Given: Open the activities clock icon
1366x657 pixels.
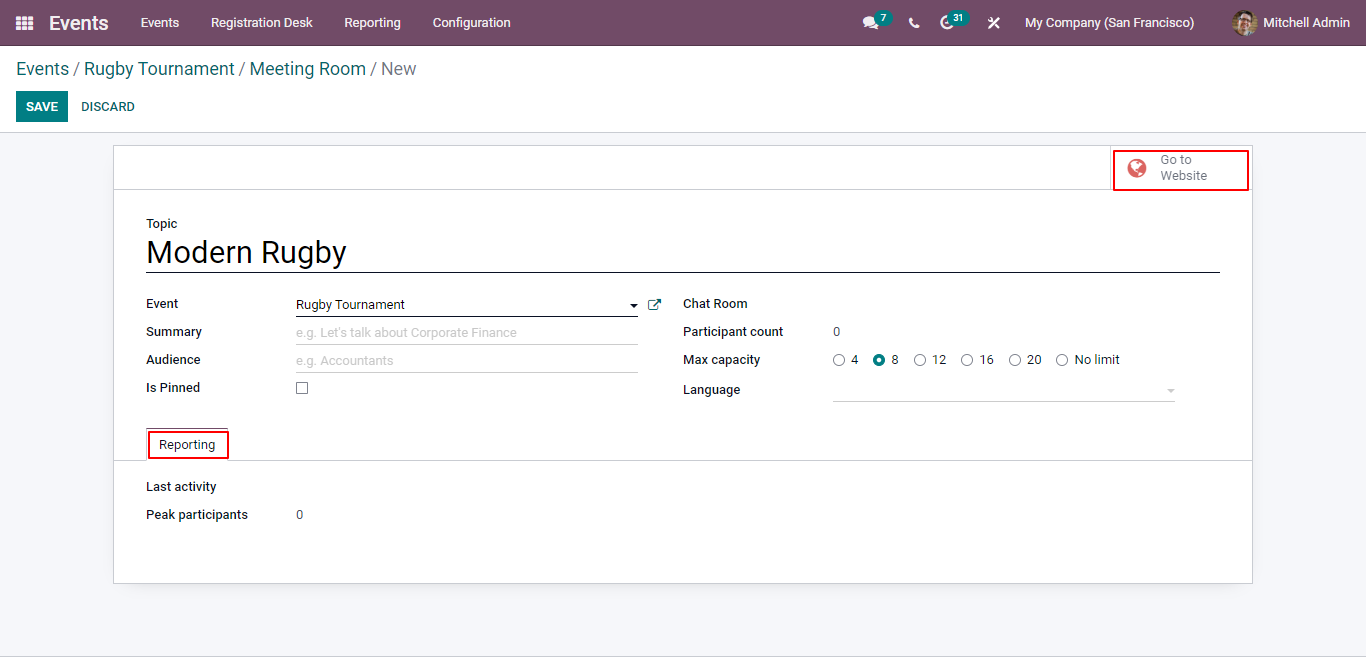Looking at the screenshot, I should [947, 23].
